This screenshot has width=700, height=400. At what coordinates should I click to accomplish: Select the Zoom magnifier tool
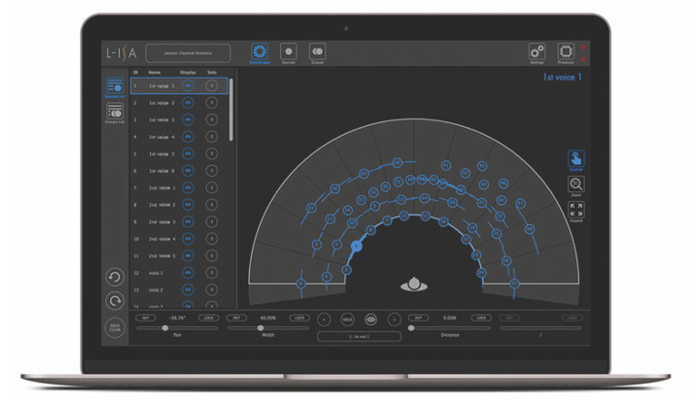(x=576, y=184)
